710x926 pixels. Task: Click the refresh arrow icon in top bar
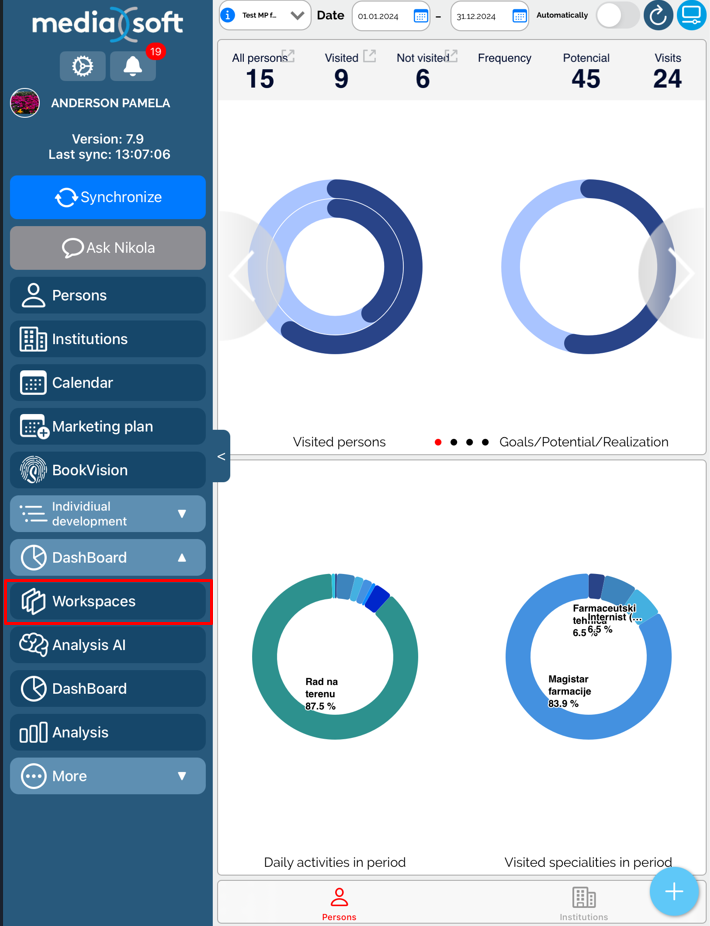tap(657, 16)
